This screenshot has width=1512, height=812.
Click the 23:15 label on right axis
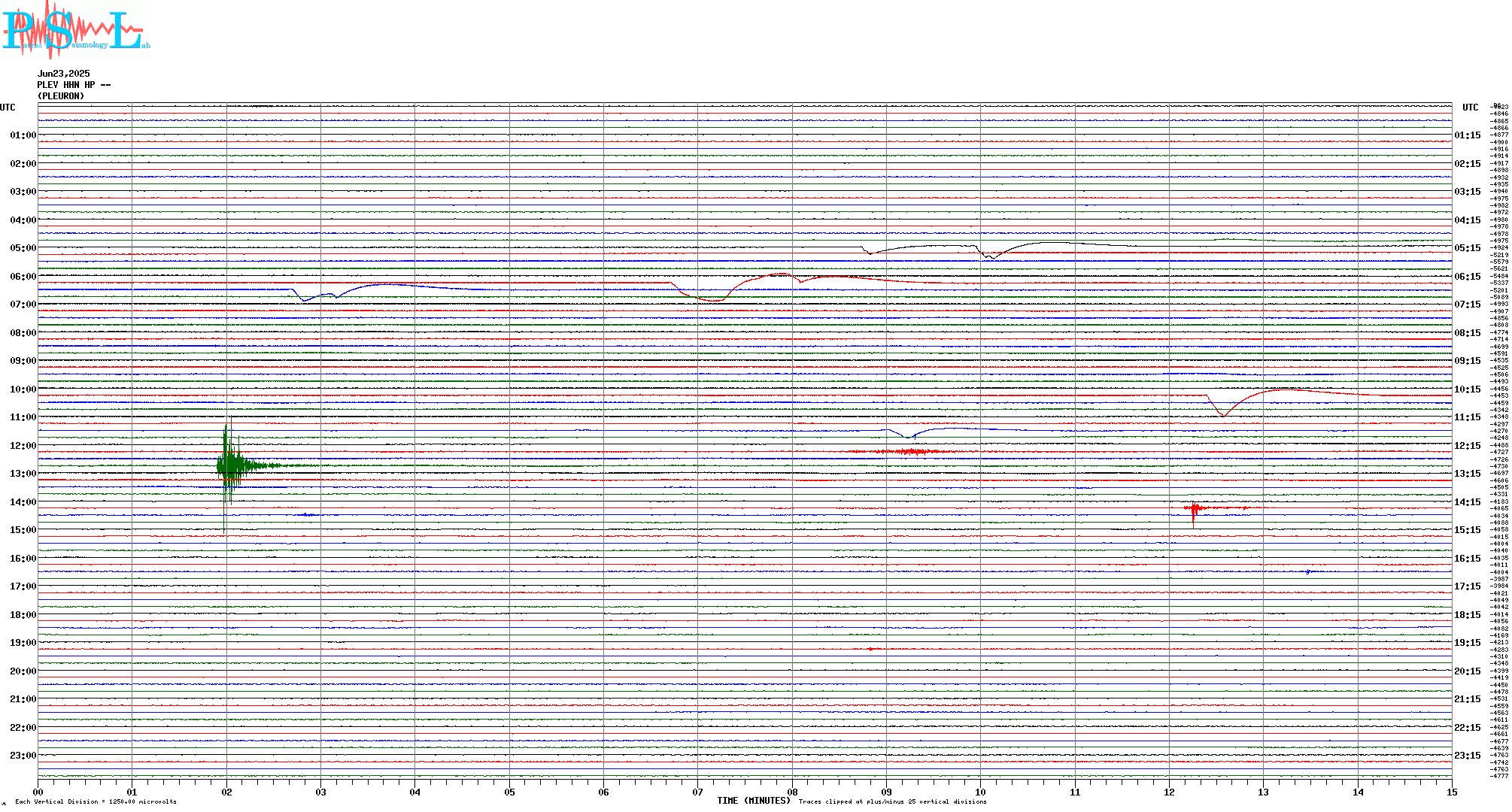[x=1468, y=756]
